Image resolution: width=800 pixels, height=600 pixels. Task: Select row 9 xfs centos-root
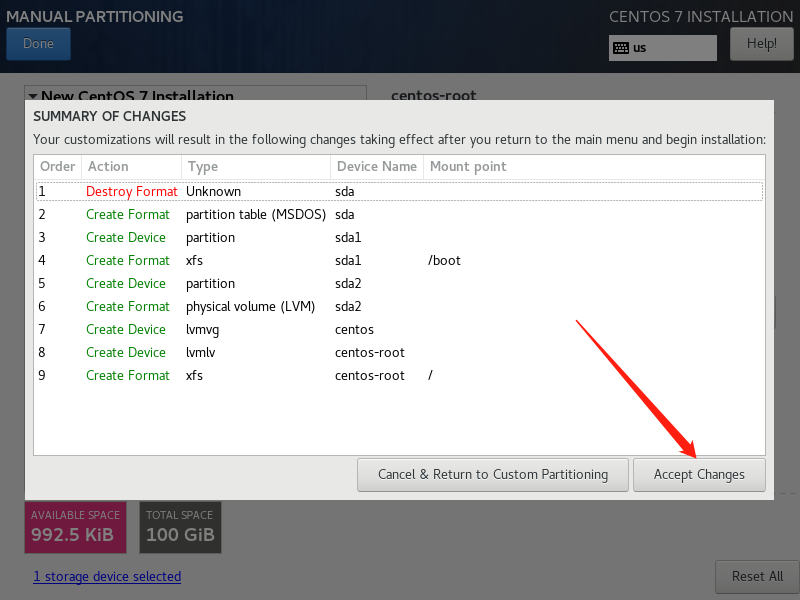[399, 376]
